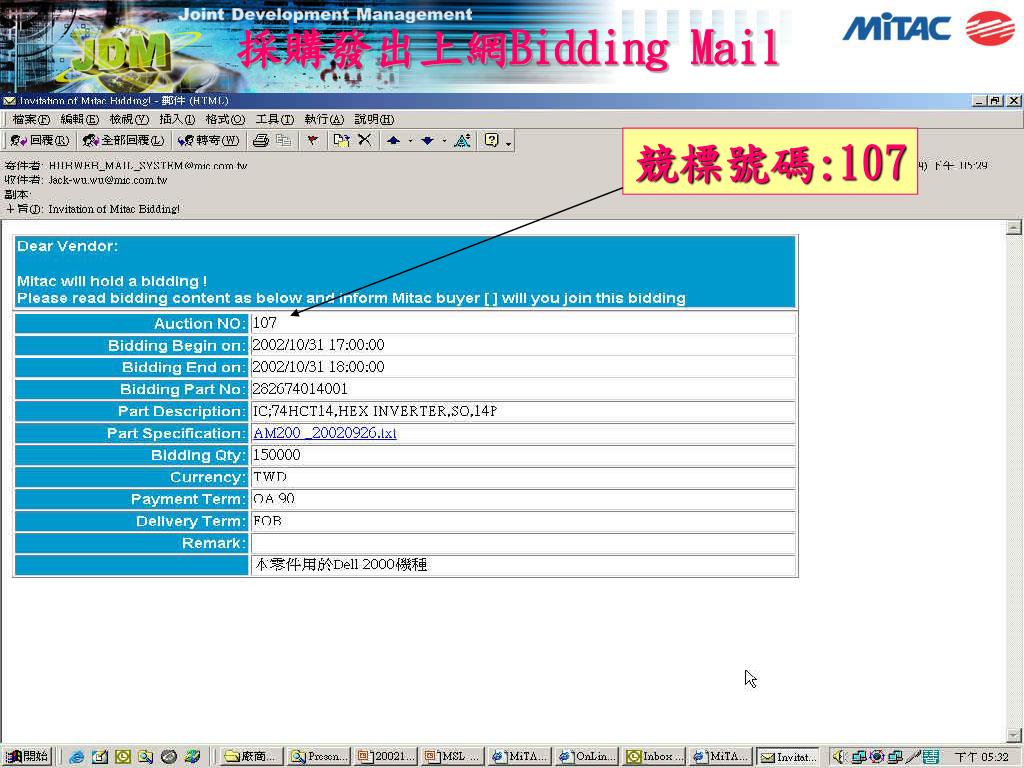Click remark text about Dell 2000

point(341,565)
